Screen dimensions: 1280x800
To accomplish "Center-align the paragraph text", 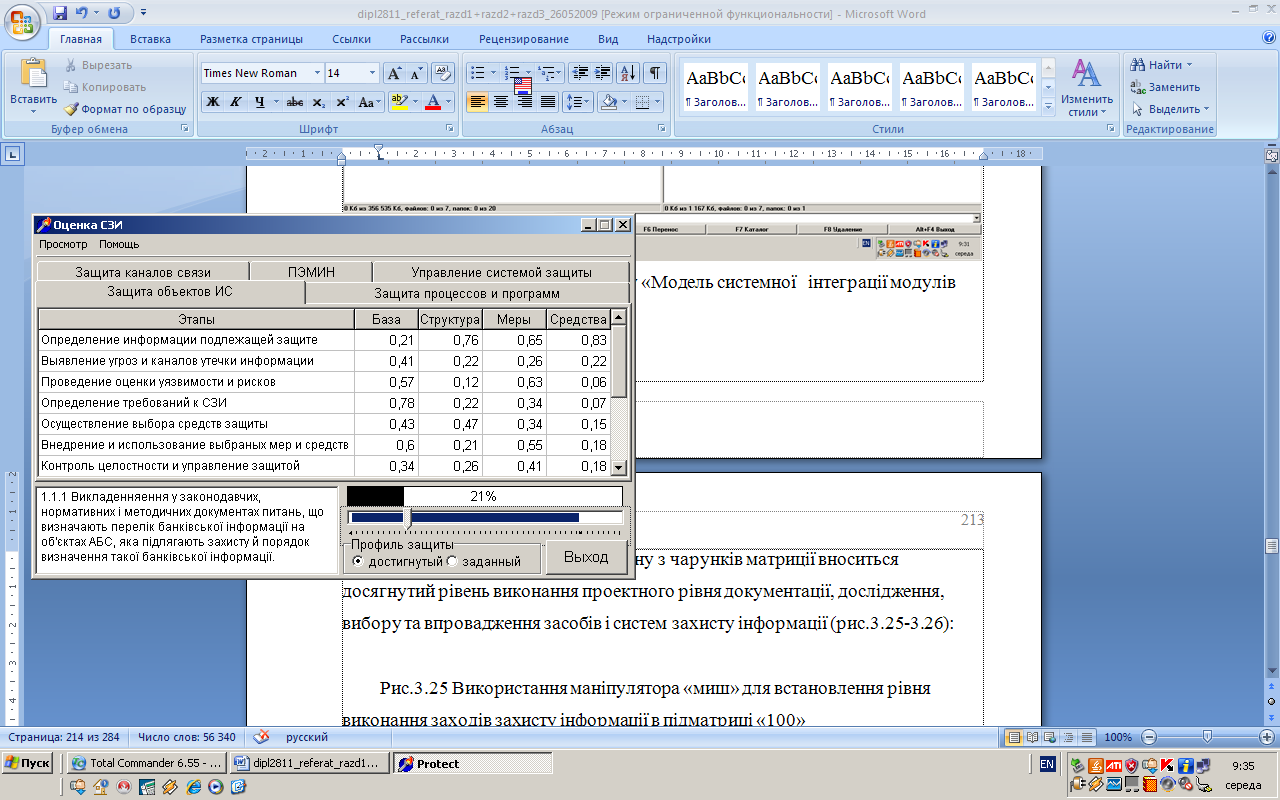I will click(x=501, y=102).
